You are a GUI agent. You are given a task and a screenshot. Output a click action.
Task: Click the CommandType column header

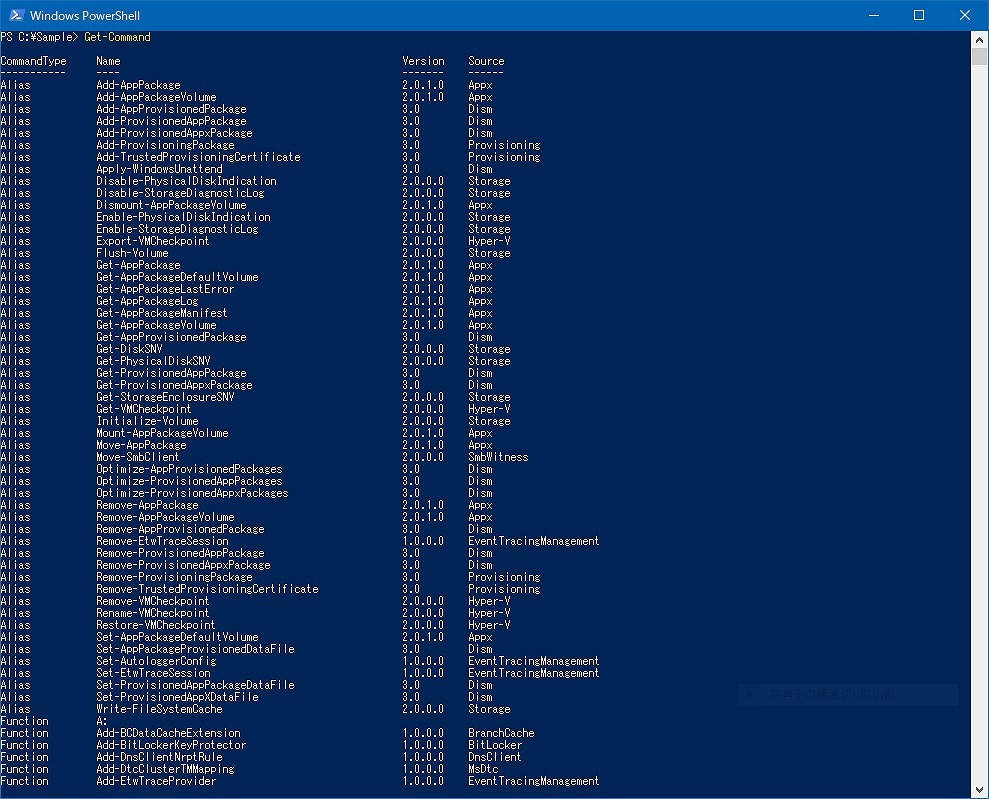point(33,61)
